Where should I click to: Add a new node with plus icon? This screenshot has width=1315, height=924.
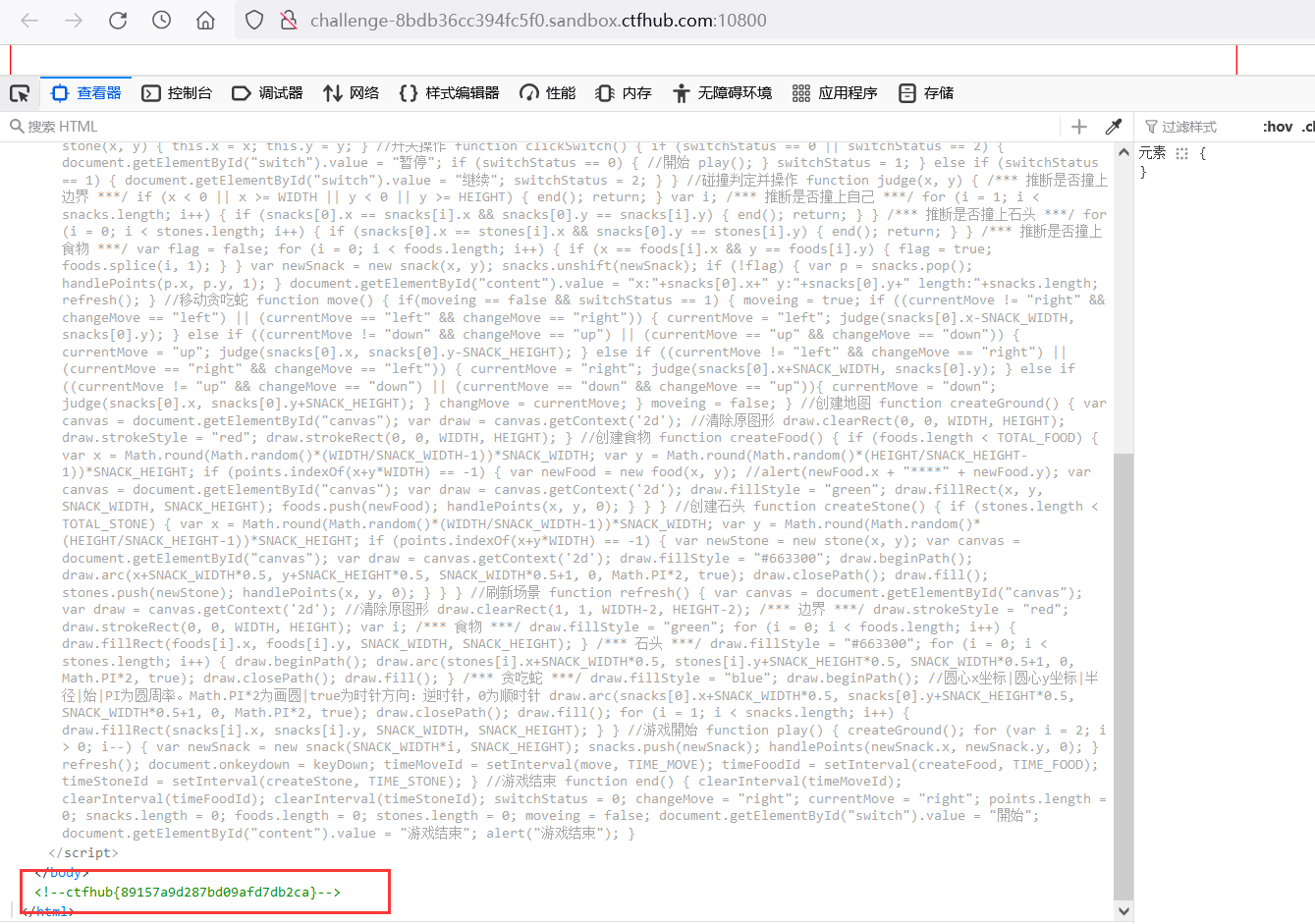[x=1079, y=127]
